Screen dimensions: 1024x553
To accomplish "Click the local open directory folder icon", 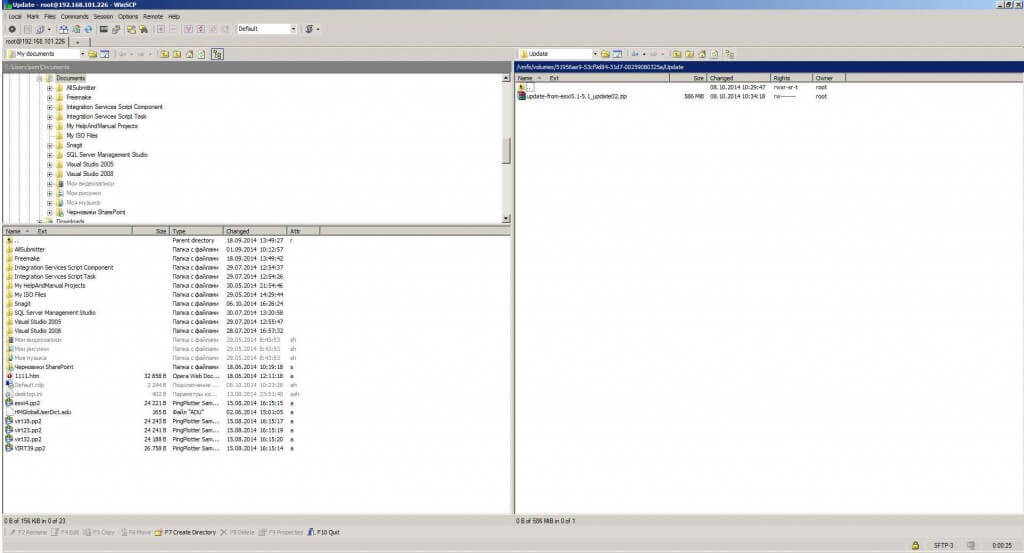I will point(92,54).
